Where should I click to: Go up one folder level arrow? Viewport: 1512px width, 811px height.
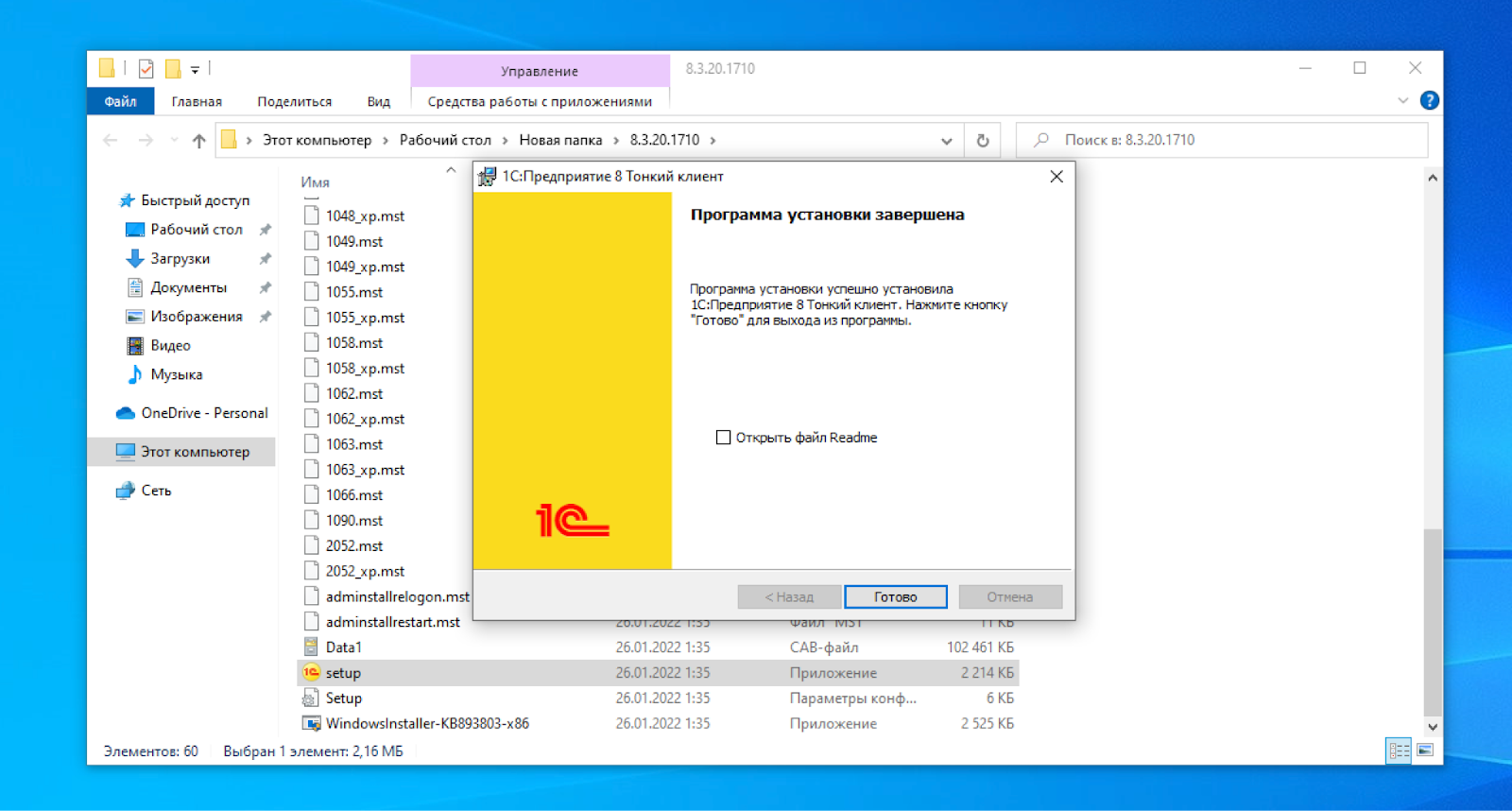point(198,140)
